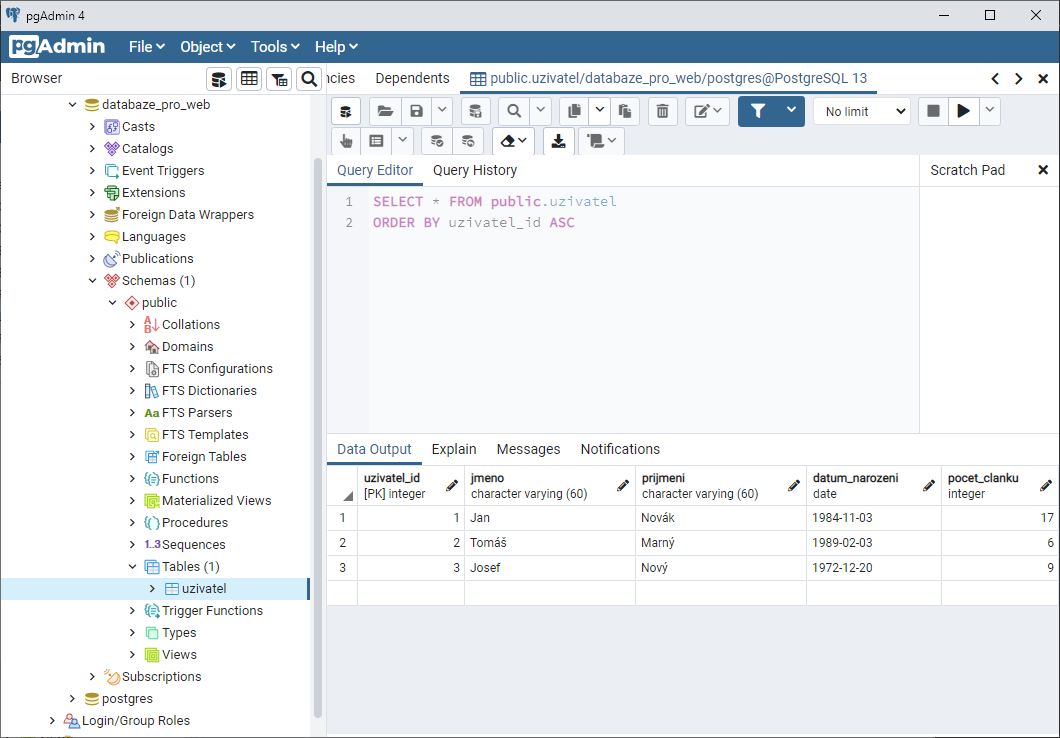The height and width of the screenshot is (738, 1060).
Task: Click the Download results as CSV icon
Action: (559, 141)
